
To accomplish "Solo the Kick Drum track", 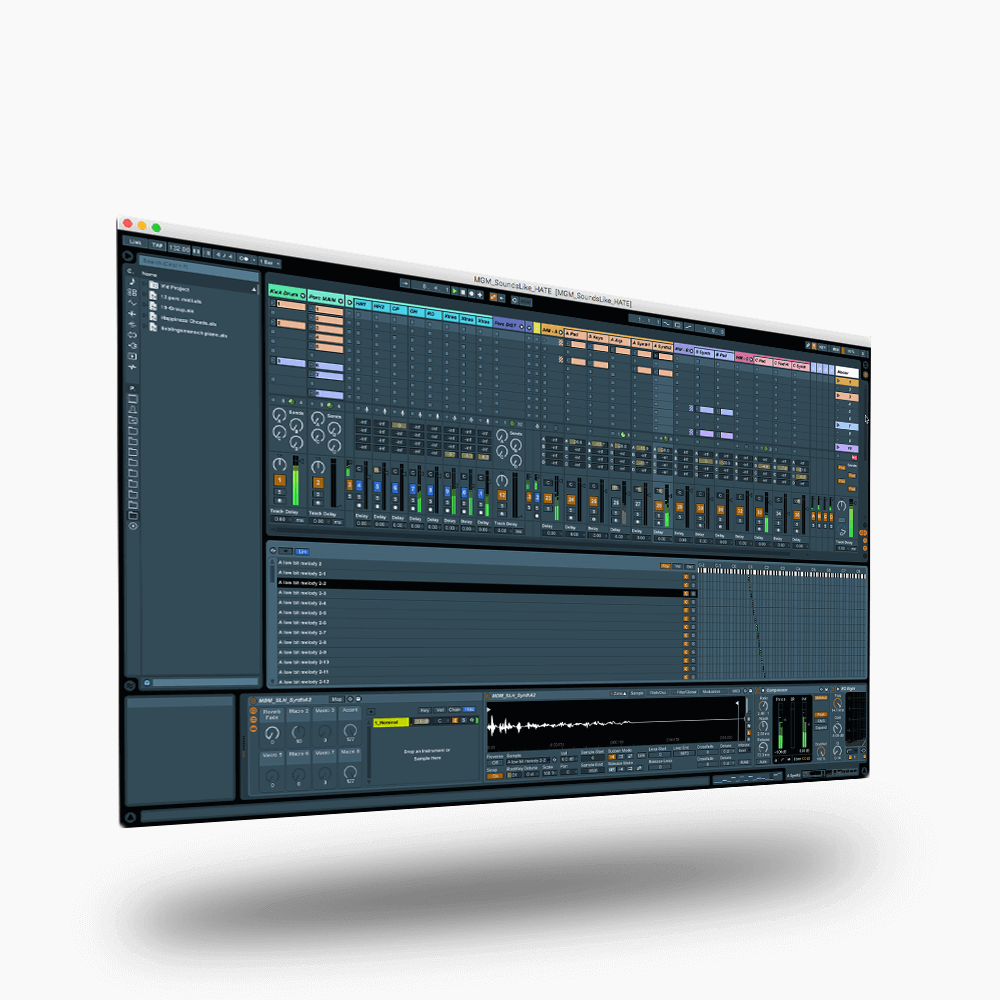I will [x=279, y=491].
